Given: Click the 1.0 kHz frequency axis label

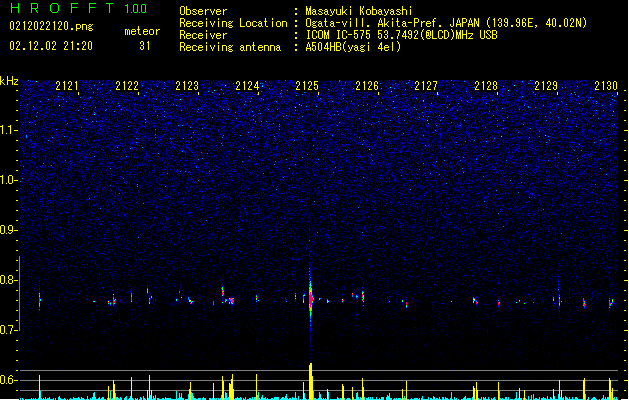Looking at the screenshot, I should [8, 180].
